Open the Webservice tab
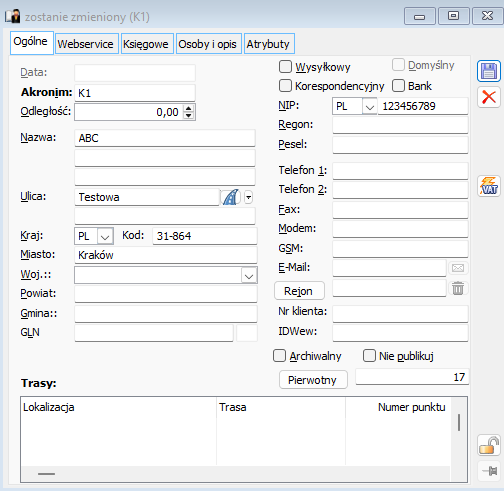 (x=87, y=44)
